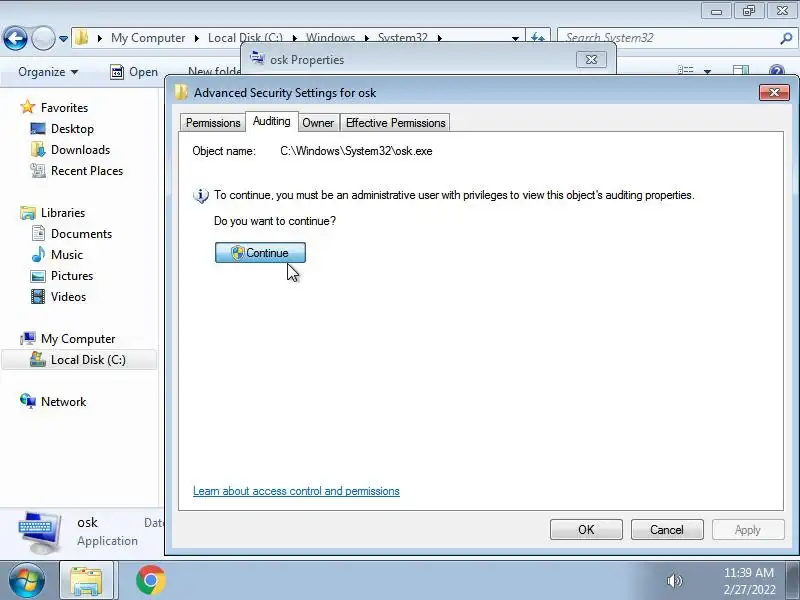Select Favorites in the navigation pane
The image size is (800, 600).
click(64, 108)
